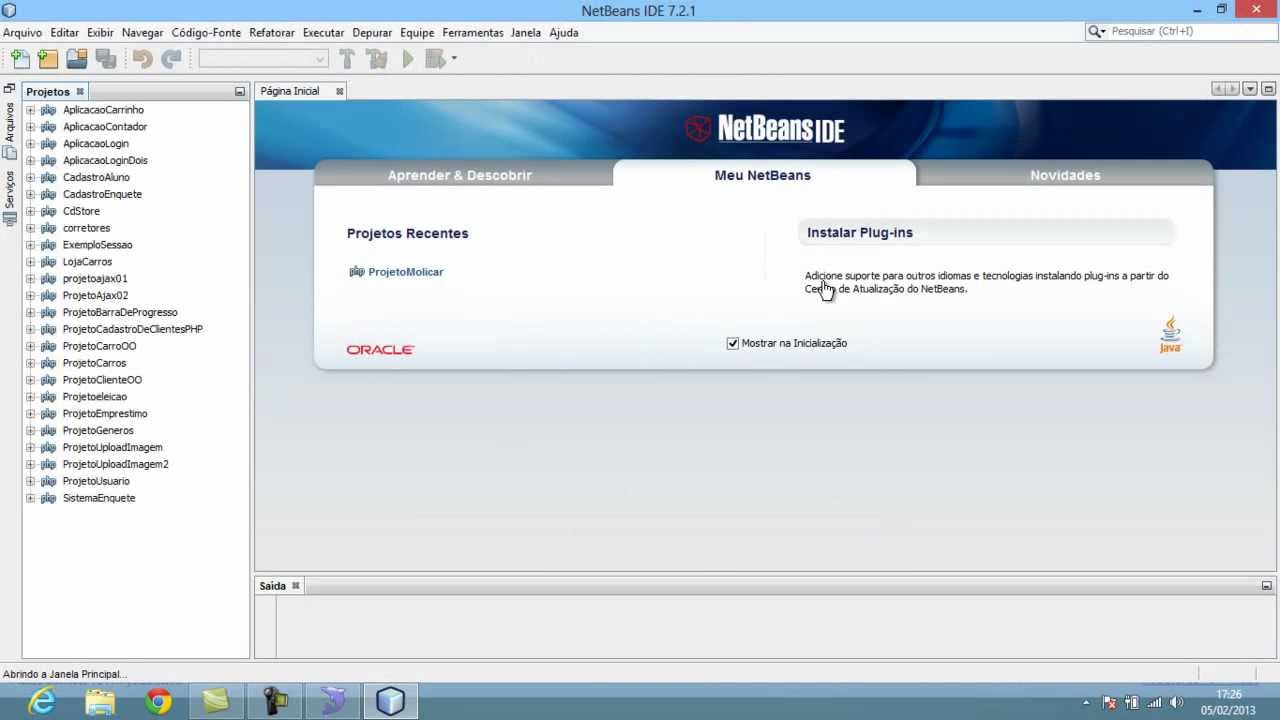This screenshot has width=1280, height=720.
Task: Open the project configuration combo box
Action: coord(263,59)
